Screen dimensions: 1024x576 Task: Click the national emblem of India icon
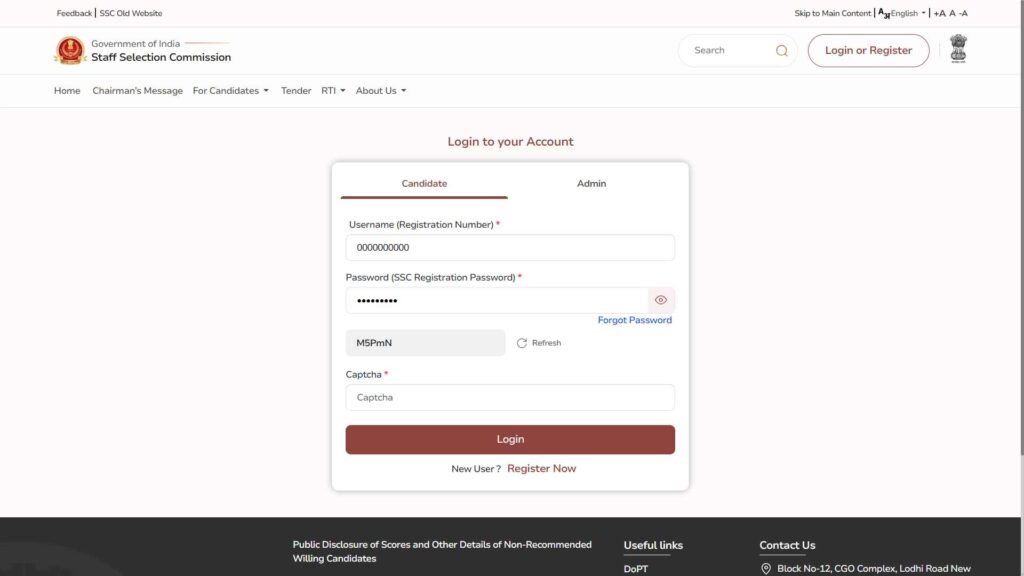click(958, 50)
